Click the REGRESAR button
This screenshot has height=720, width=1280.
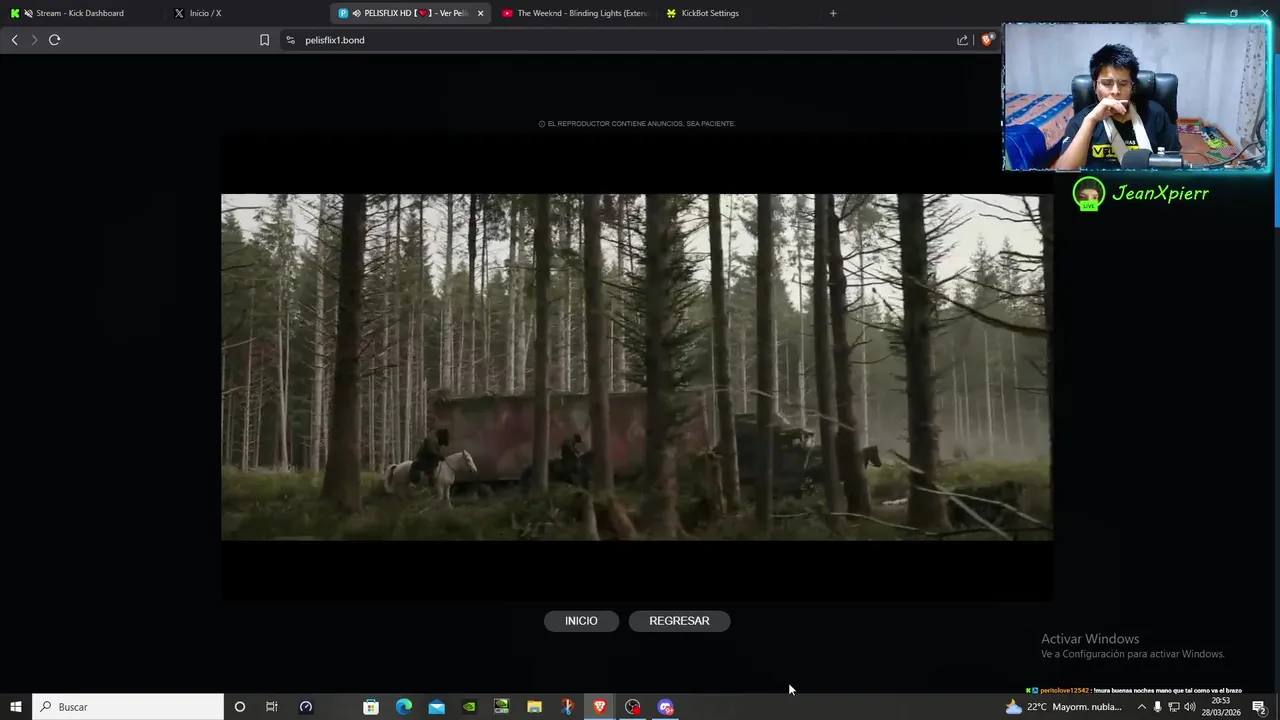point(679,621)
